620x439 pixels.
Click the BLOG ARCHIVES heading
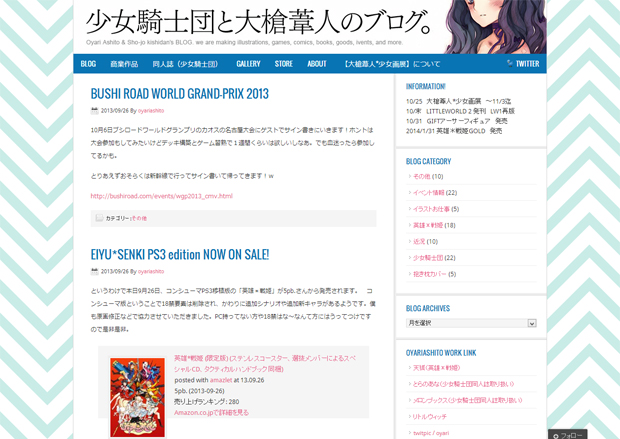coord(428,308)
